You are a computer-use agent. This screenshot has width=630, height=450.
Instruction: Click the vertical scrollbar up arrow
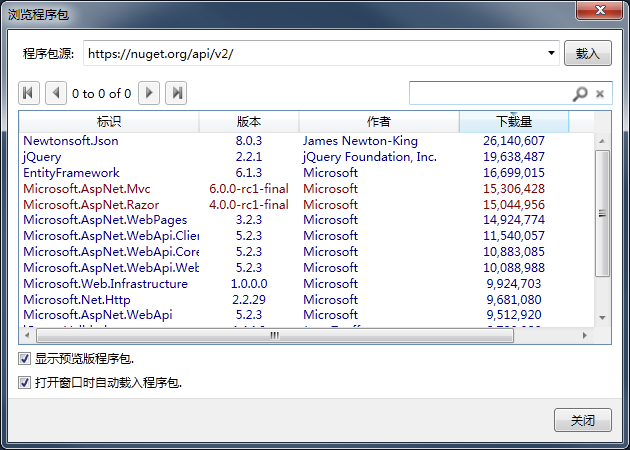[x=602, y=141]
